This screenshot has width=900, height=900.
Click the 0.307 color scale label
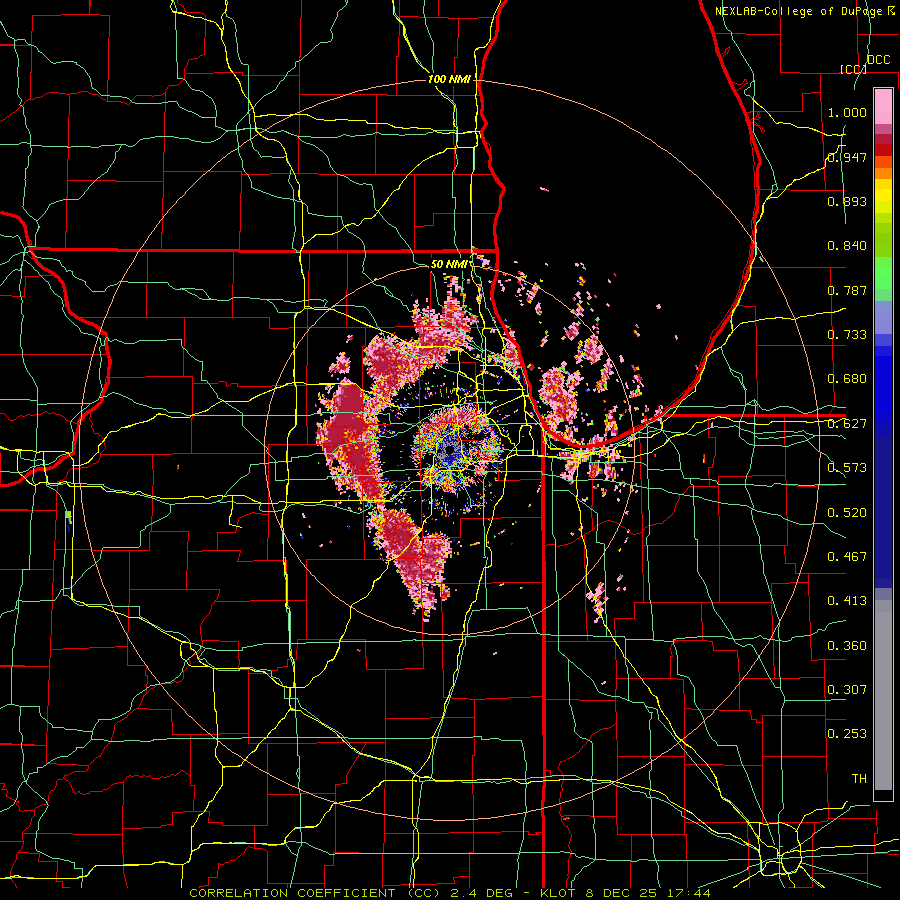point(847,689)
